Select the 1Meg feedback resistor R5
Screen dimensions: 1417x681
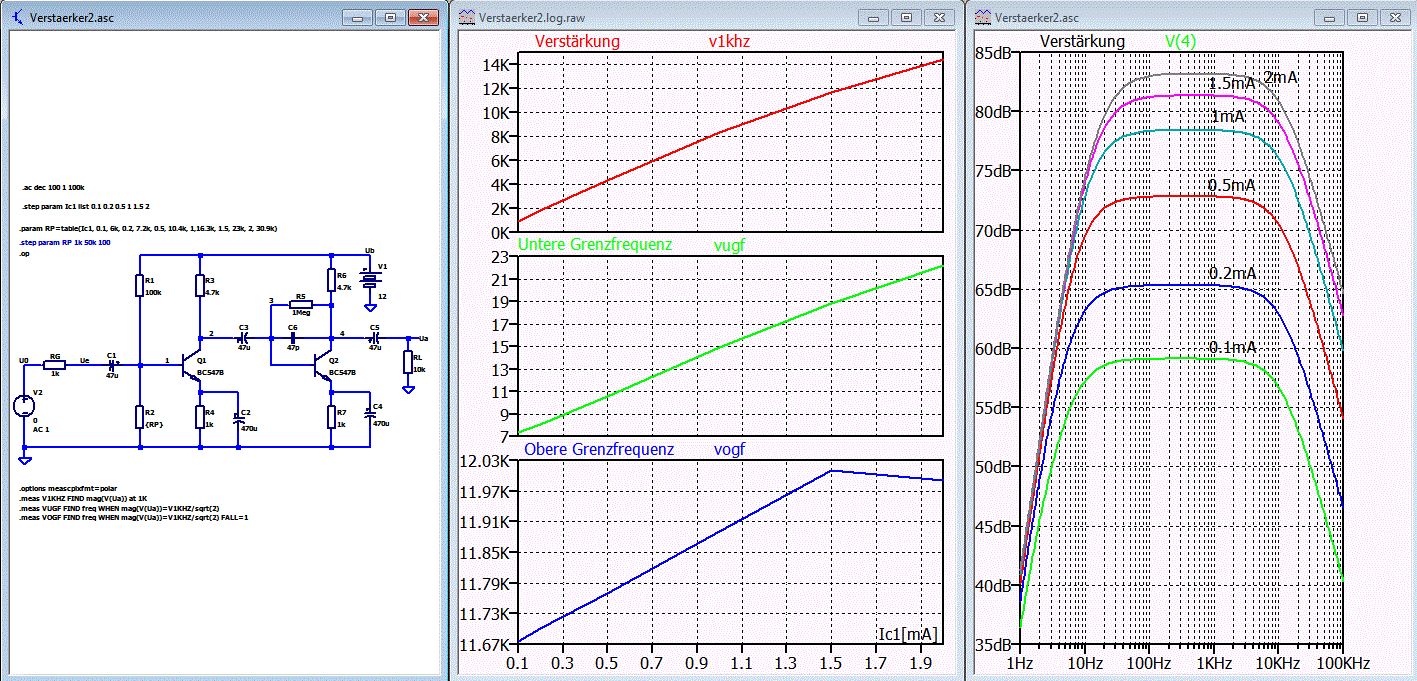pyautogui.click(x=300, y=304)
